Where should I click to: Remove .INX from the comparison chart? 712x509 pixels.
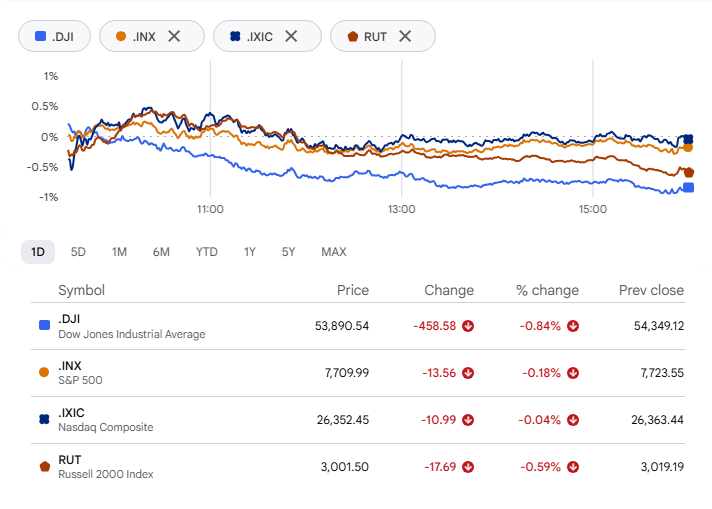pos(174,36)
